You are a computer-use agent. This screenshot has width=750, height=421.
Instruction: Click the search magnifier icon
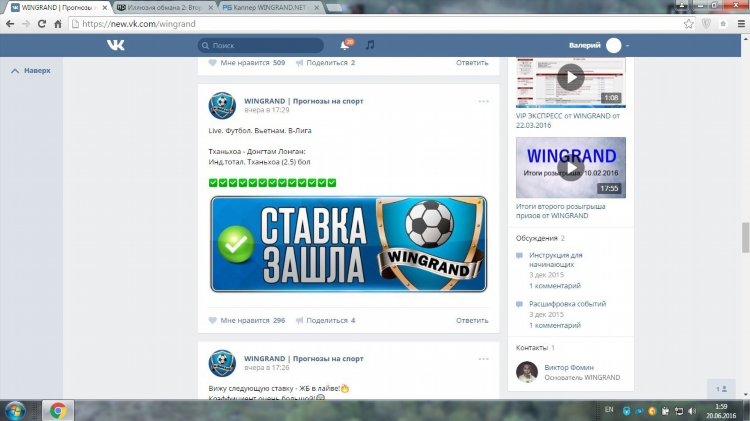(205, 45)
